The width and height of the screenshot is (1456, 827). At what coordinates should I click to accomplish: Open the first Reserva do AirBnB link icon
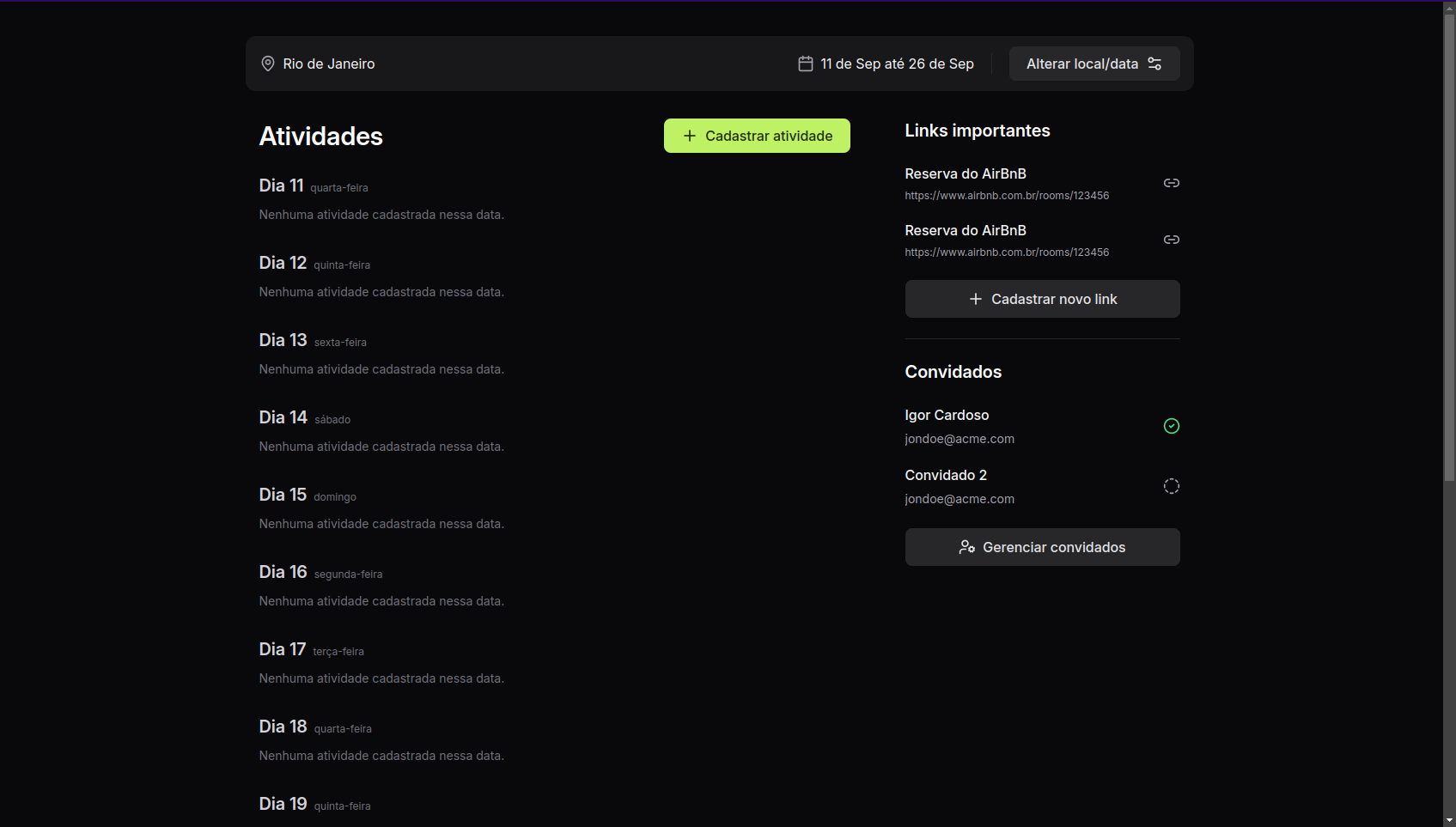click(1171, 183)
